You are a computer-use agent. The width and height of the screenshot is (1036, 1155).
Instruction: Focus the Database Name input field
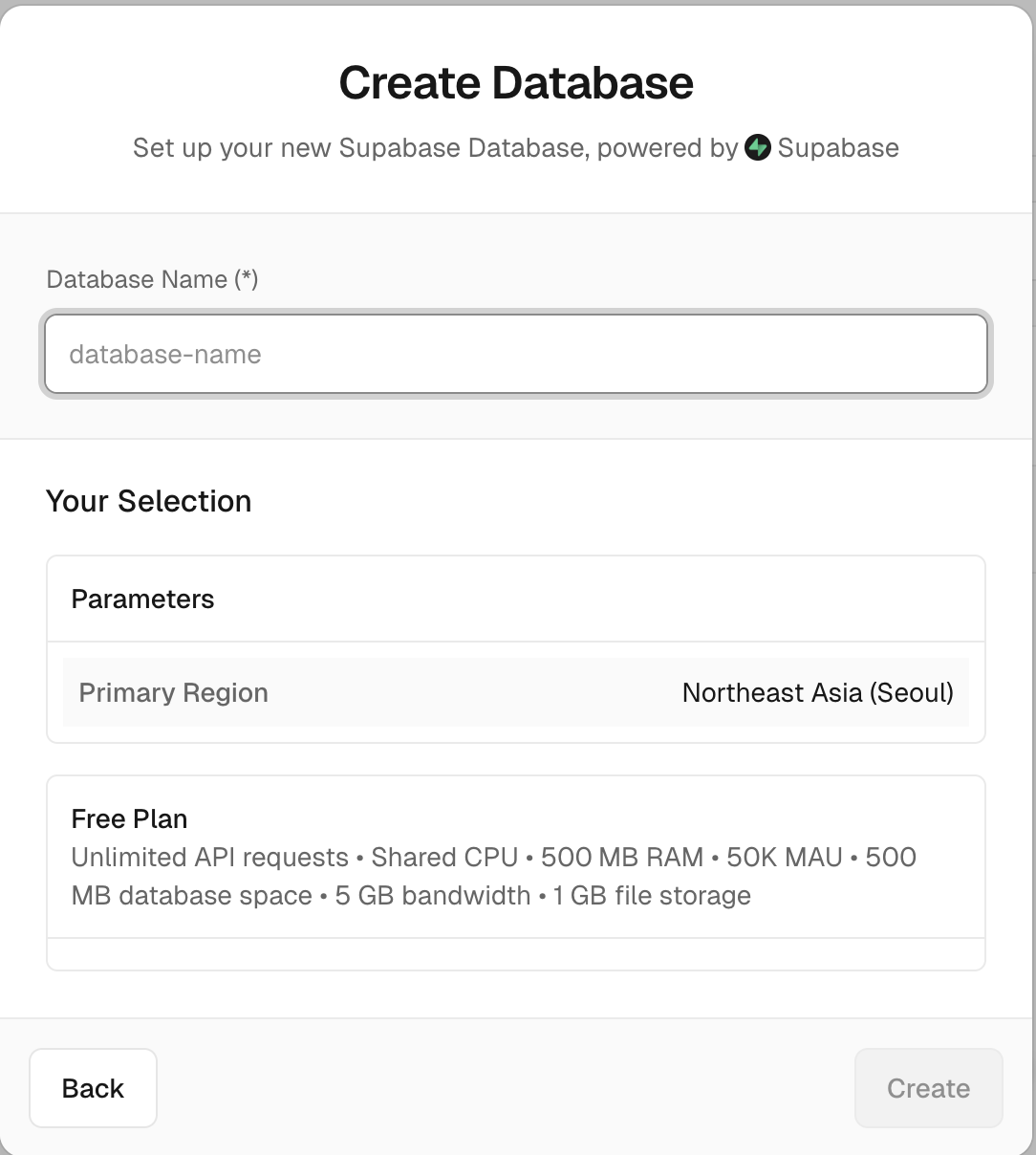pos(516,354)
